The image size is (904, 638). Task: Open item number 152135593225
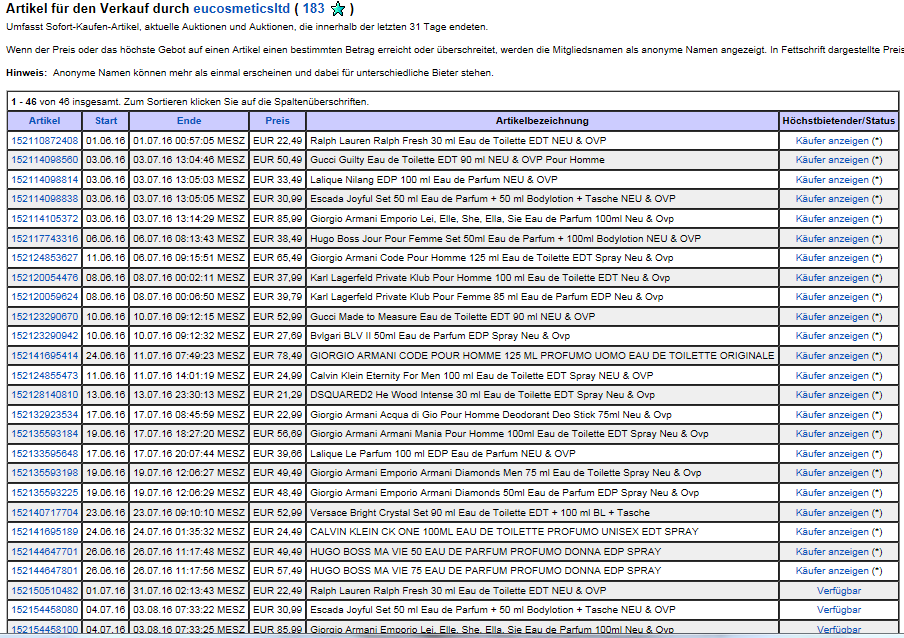(x=45, y=493)
